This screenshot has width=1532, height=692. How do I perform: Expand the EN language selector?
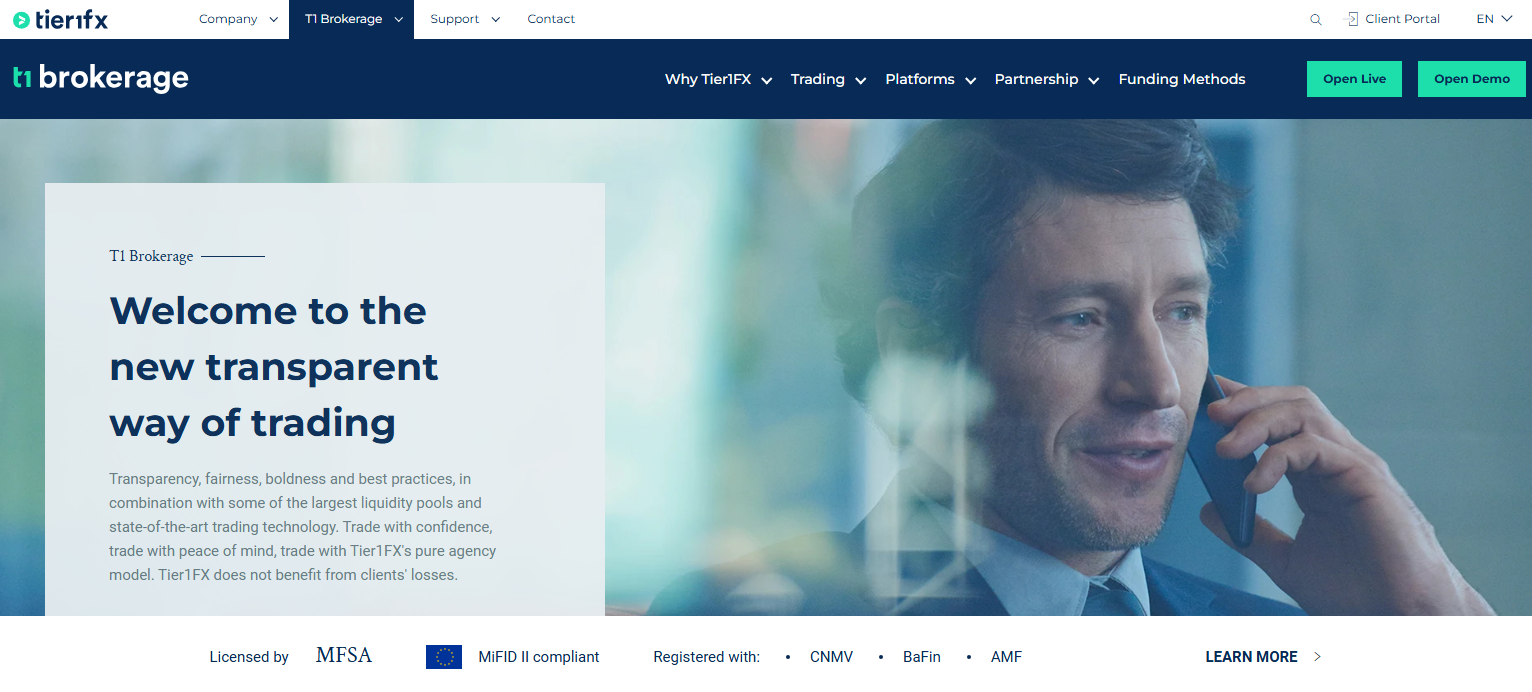[x=1494, y=19]
